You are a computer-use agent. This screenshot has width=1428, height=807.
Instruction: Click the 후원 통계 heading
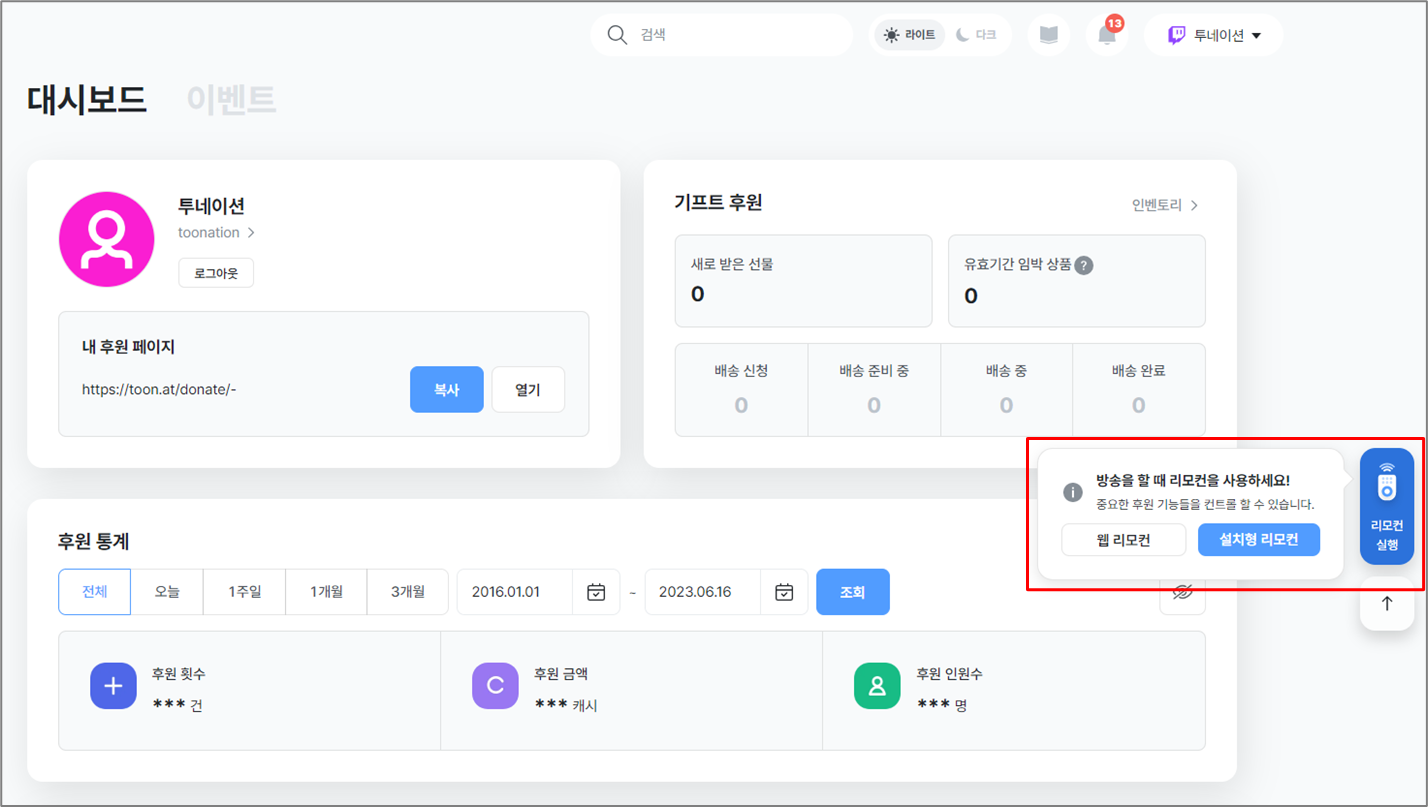(94, 542)
